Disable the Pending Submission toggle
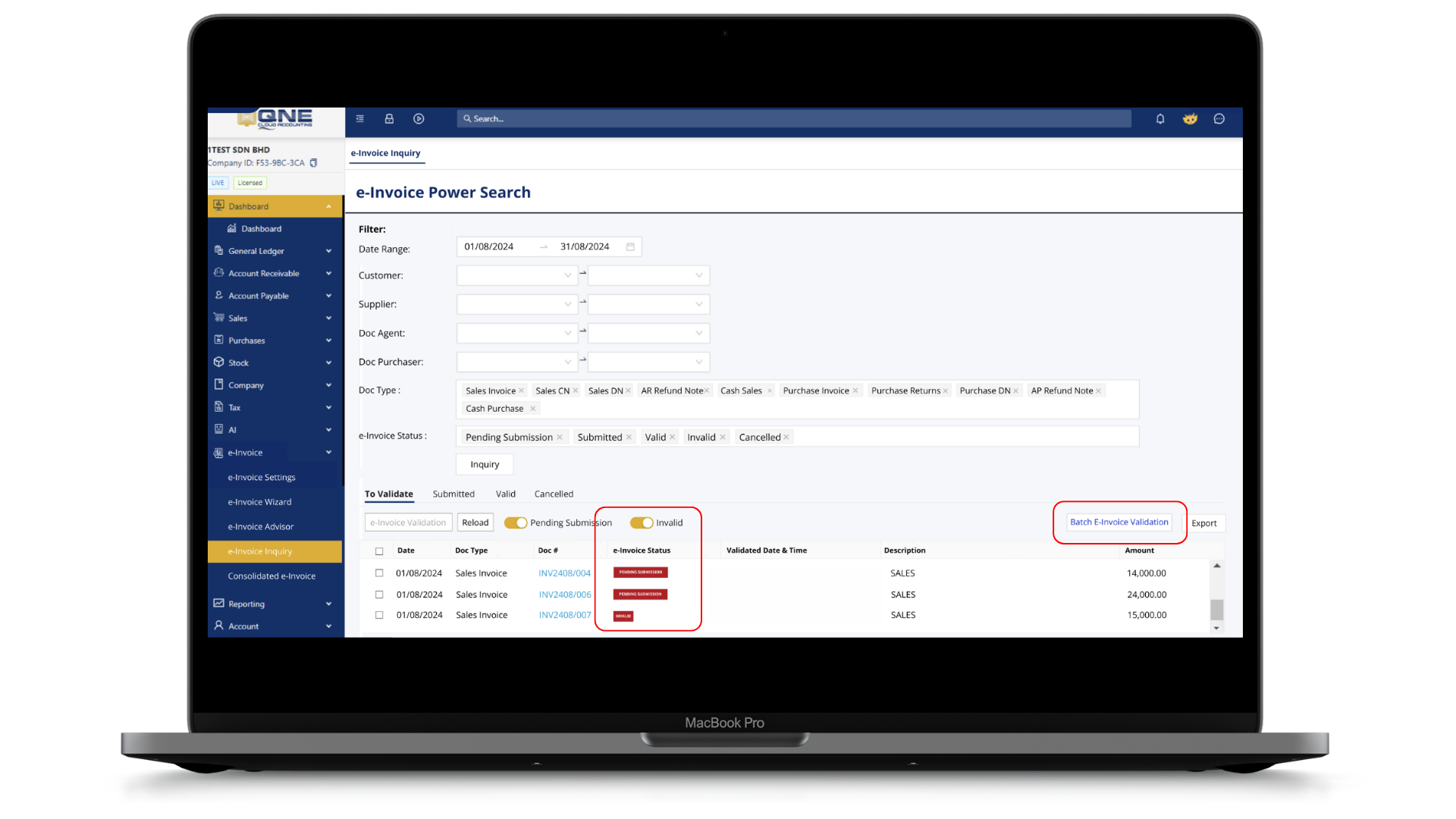Image resolution: width=1456 pixels, height=819 pixels. pyautogui.click(x=516, y=522)
